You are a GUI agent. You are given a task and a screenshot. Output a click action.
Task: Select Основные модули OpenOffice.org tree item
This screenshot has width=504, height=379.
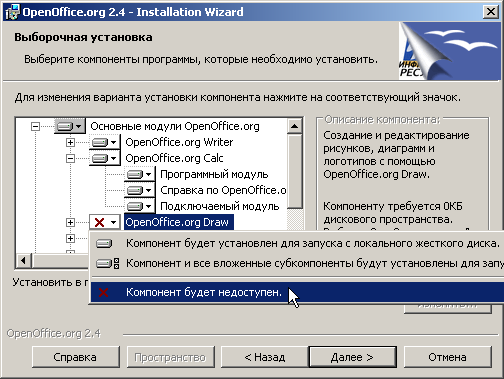click(x=175, y=126)
